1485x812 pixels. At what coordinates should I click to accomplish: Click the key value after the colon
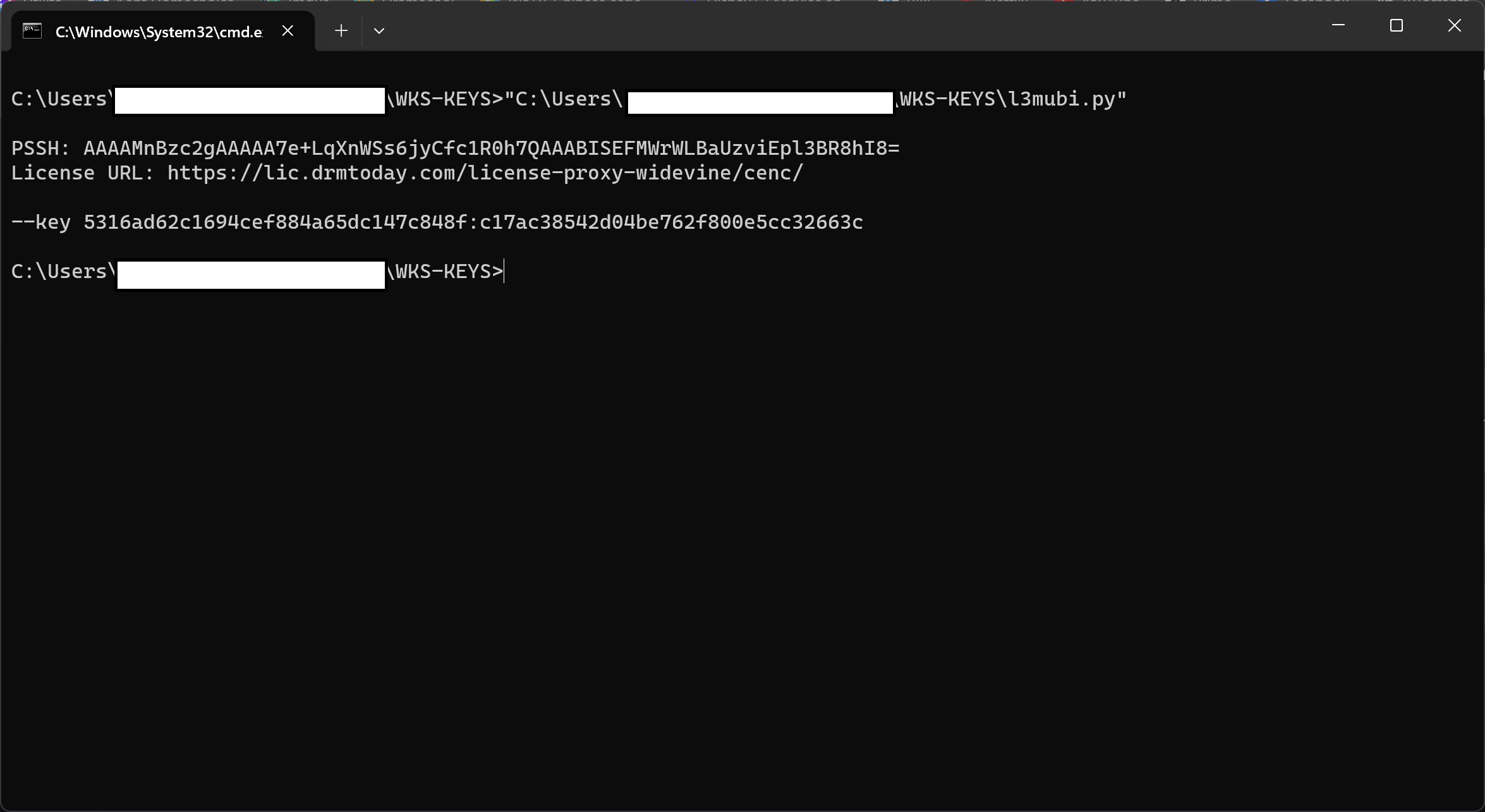point(671,222)
